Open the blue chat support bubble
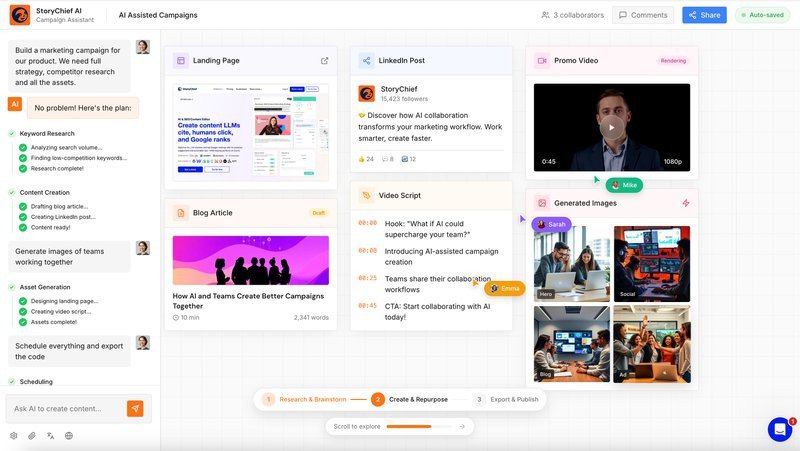This screenshot has height=451, width=800. point(780,430)
